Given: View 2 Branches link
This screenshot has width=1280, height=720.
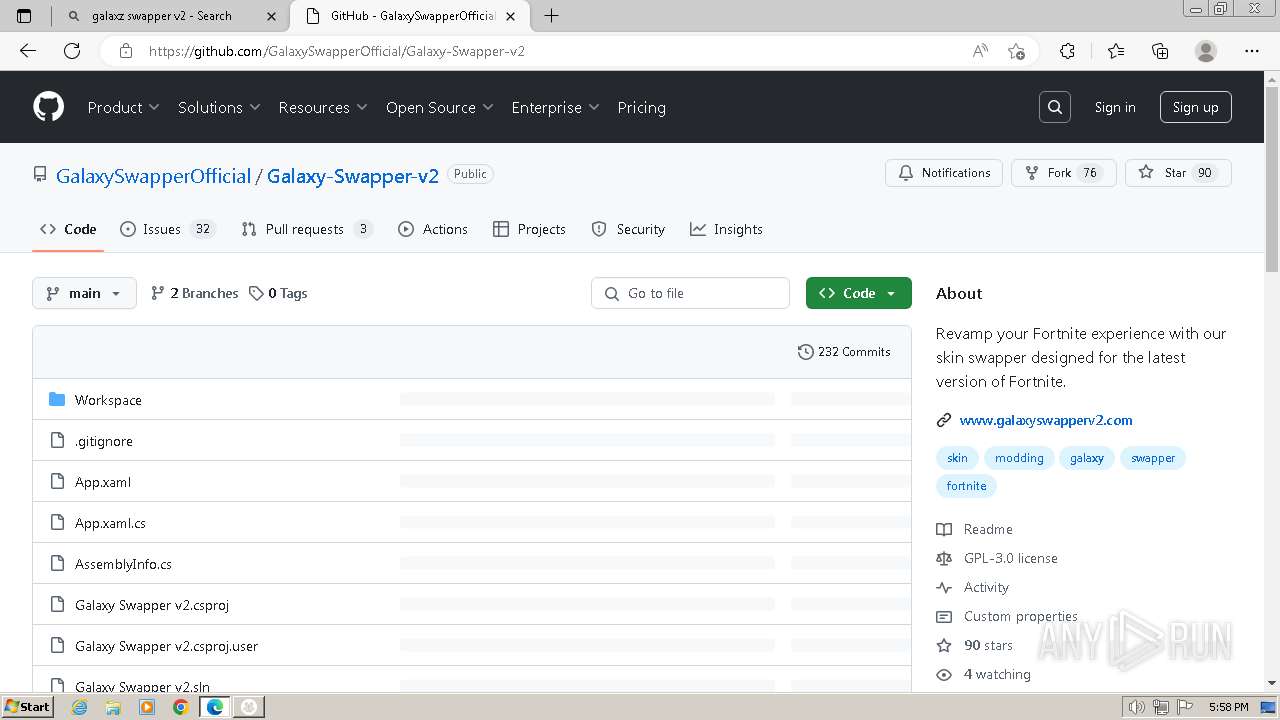Looking at the screenshot, I should [194, 293].
